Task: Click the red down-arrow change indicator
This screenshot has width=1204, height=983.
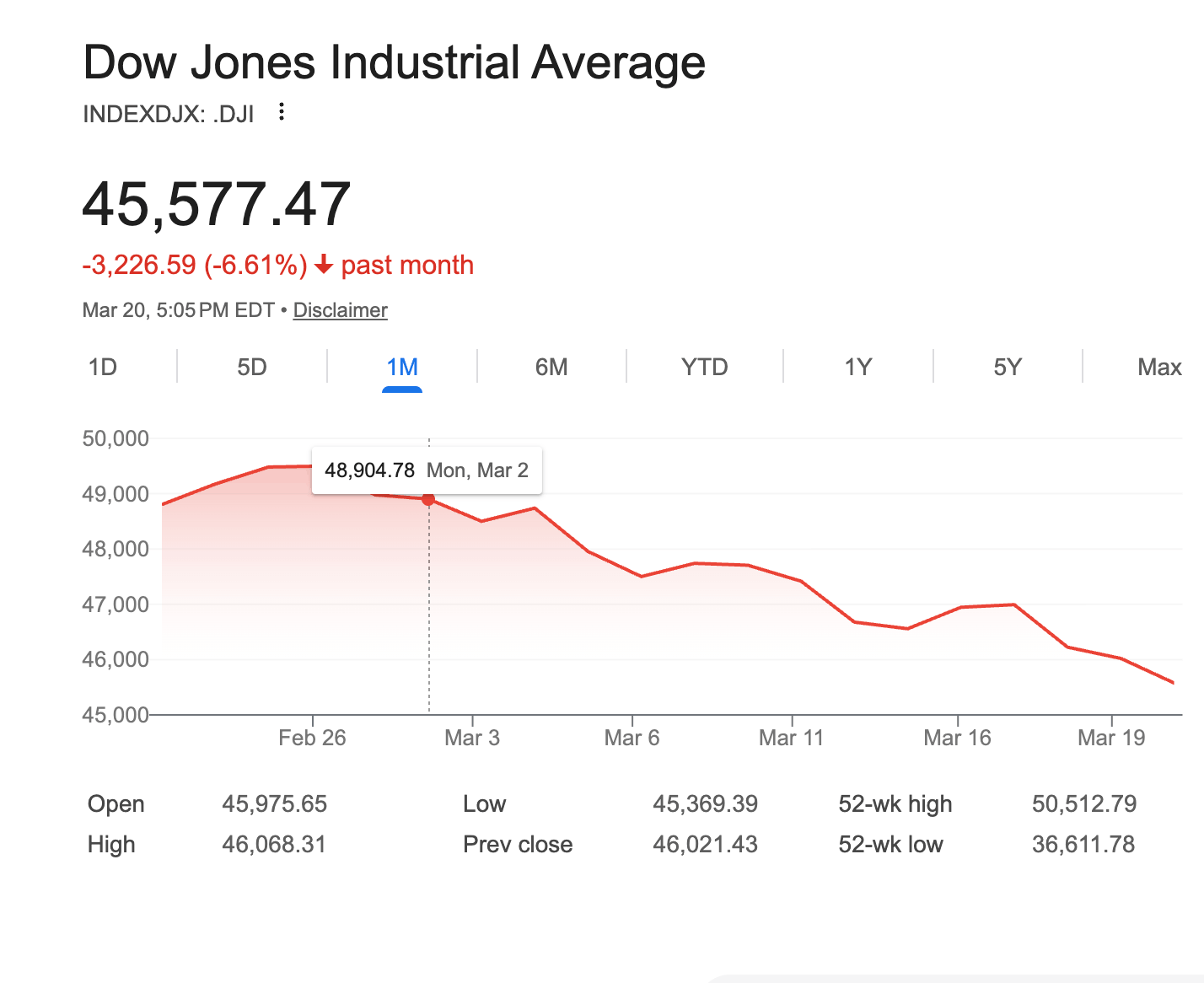Action: (x=324, y=266)
